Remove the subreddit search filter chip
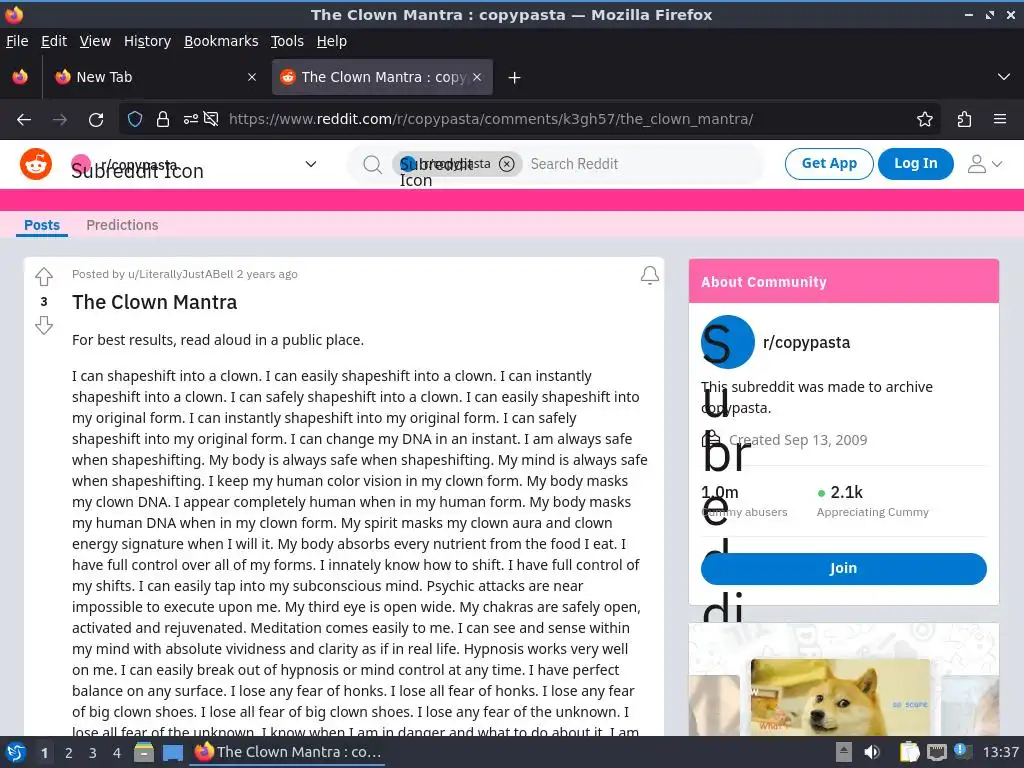The image size is (1024, 768). coord(506,164)
